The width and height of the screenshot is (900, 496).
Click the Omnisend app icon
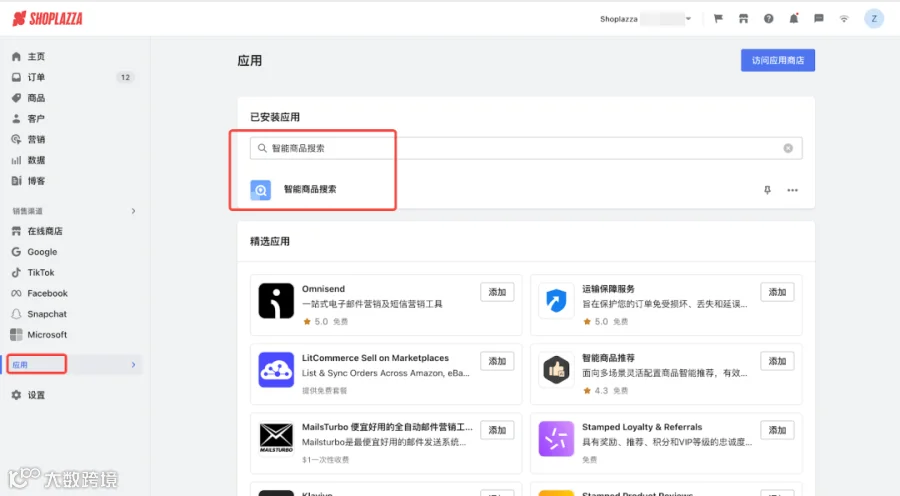pos(276,300)
